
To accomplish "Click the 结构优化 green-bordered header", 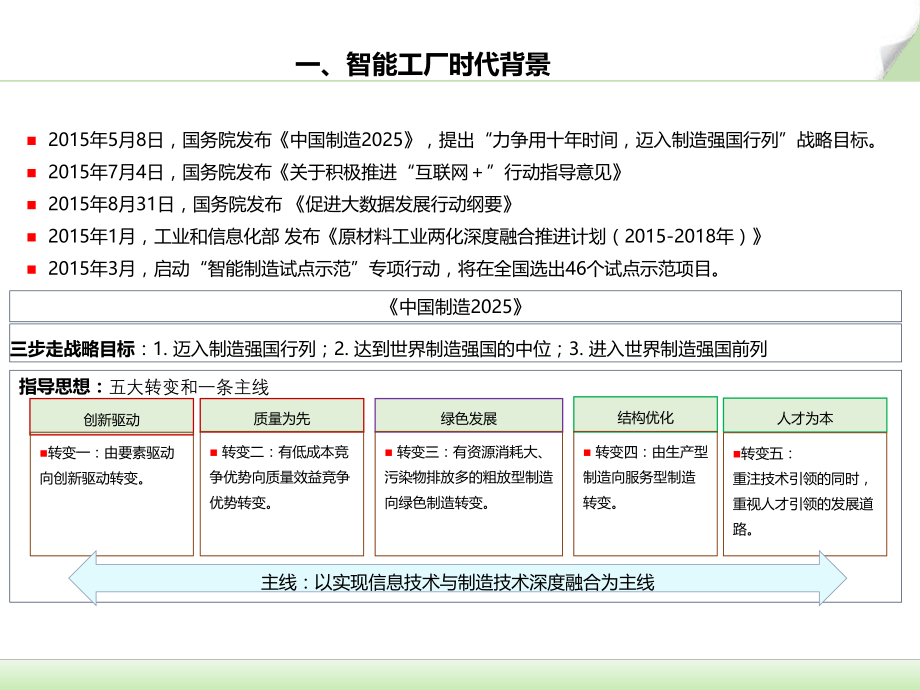I will (645, 413).
